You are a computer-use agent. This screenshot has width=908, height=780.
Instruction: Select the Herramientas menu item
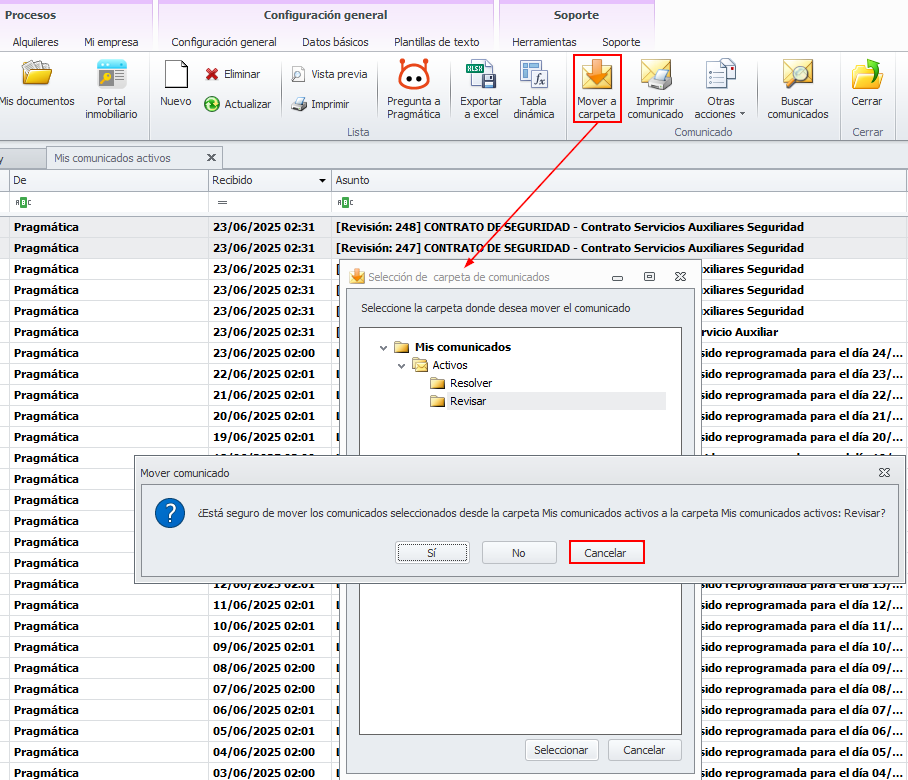(544, 42)
